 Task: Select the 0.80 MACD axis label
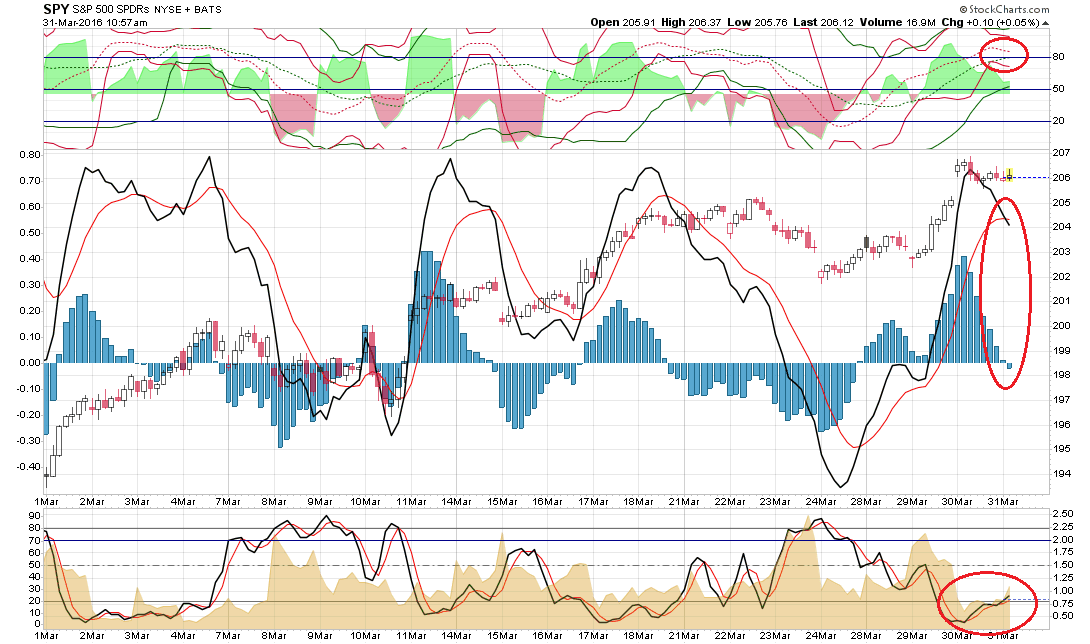point(31,154)
